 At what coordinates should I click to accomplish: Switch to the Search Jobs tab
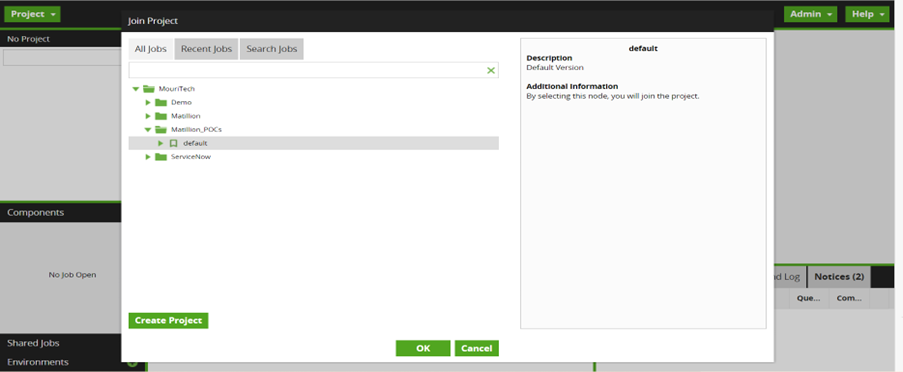click(272, 49)
